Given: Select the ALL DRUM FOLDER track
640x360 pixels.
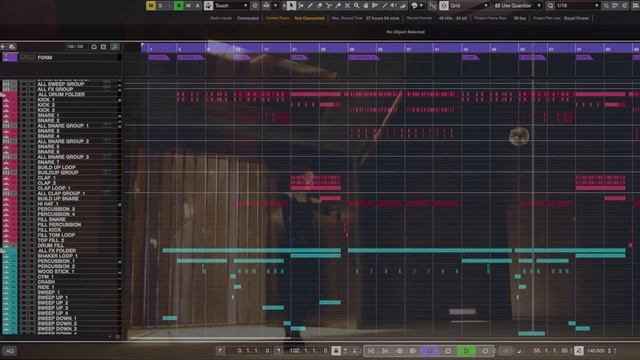Looking at the screenshot, I should click(x=61, y=94).
